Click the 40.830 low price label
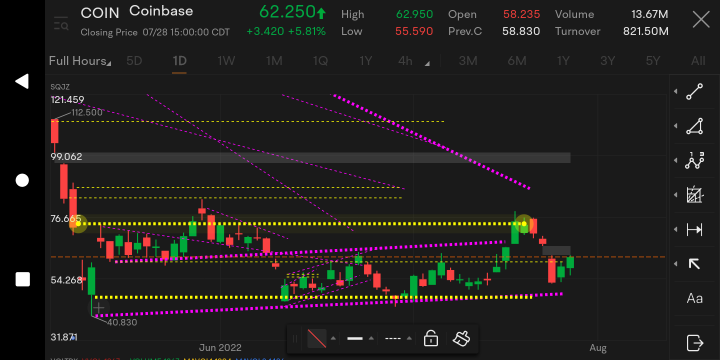This screenshot has height=360, width=720. point(122,322)
